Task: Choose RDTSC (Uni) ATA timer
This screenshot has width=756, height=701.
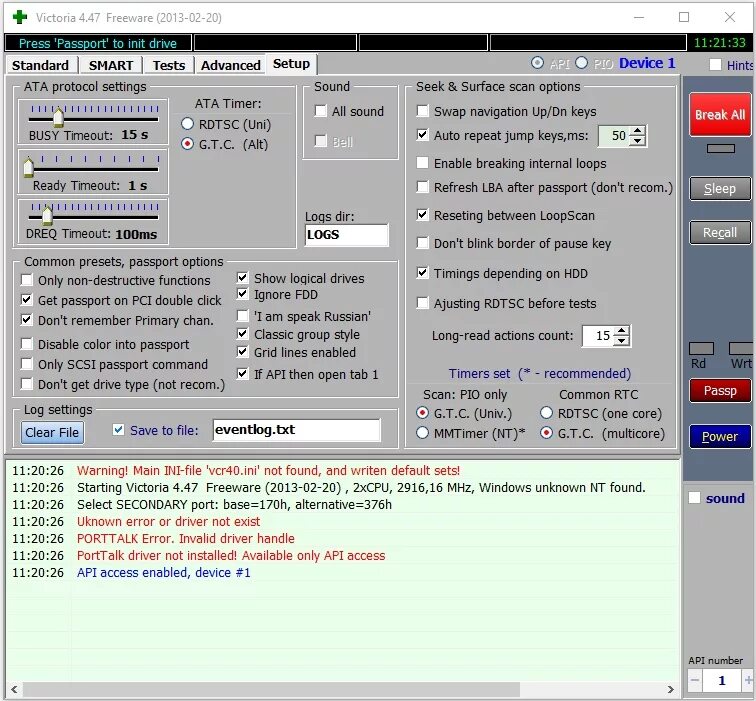Action: pyautogui.click(x=188, y=124)
